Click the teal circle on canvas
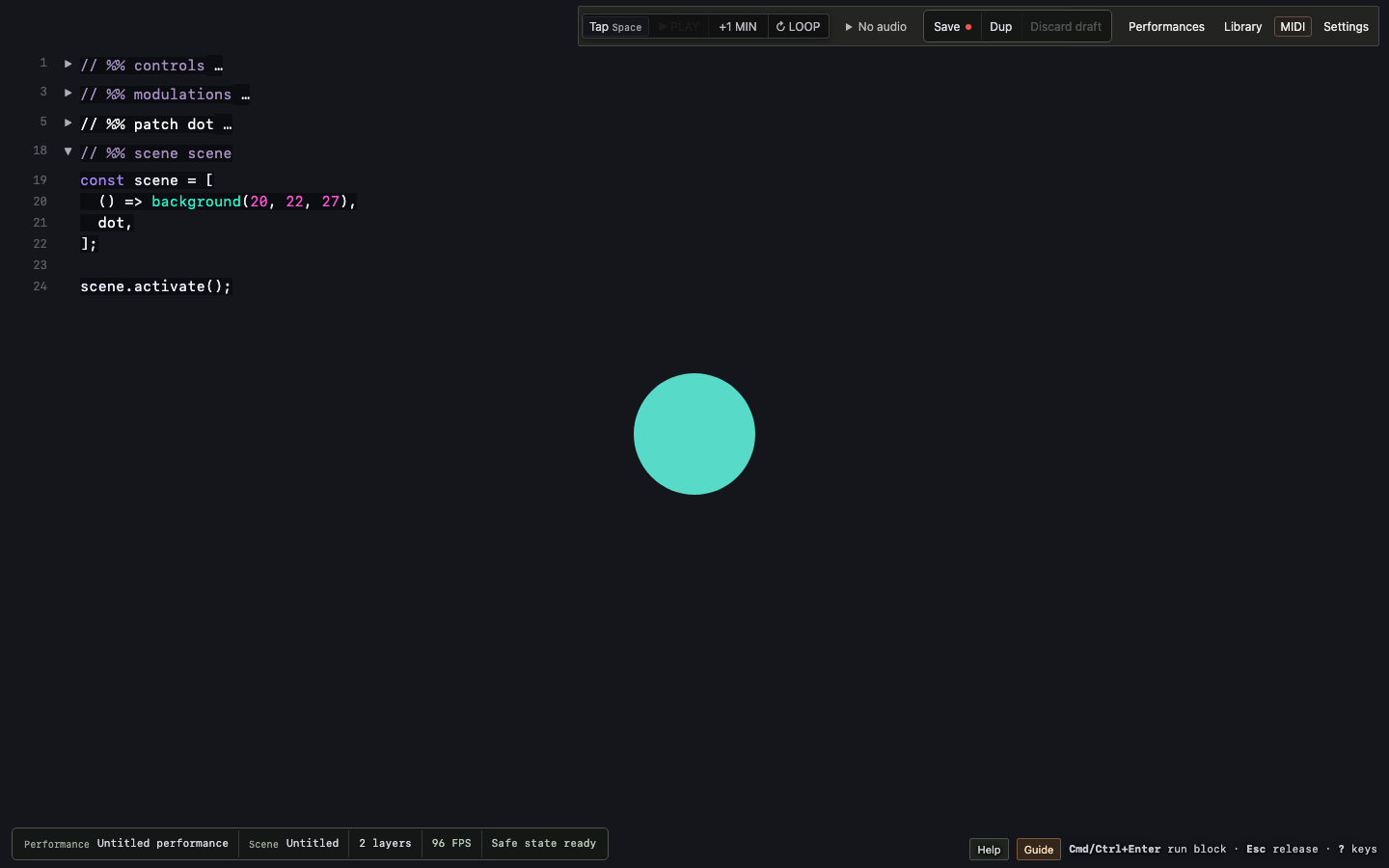Image resolution: width=1389 pixels, height=868 pixels. pos(694,434)
